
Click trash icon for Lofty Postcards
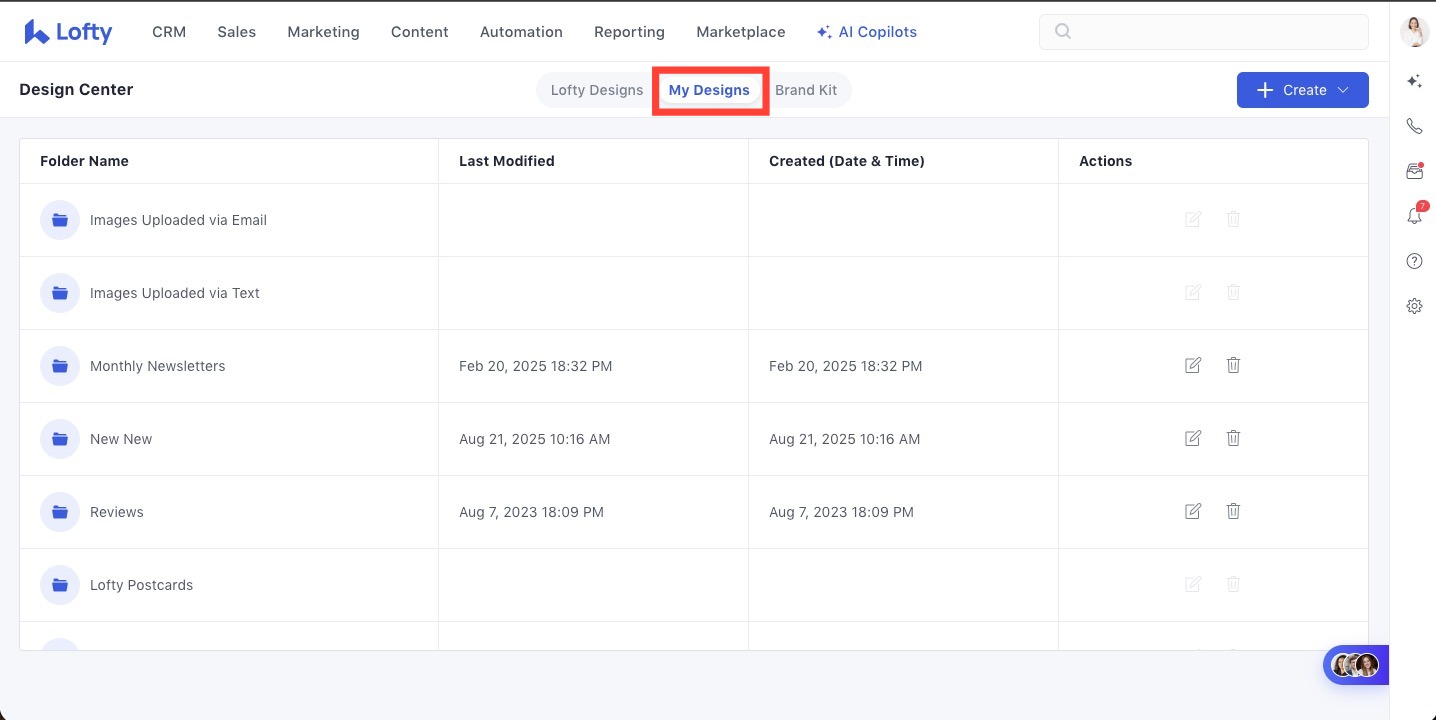1233,584
